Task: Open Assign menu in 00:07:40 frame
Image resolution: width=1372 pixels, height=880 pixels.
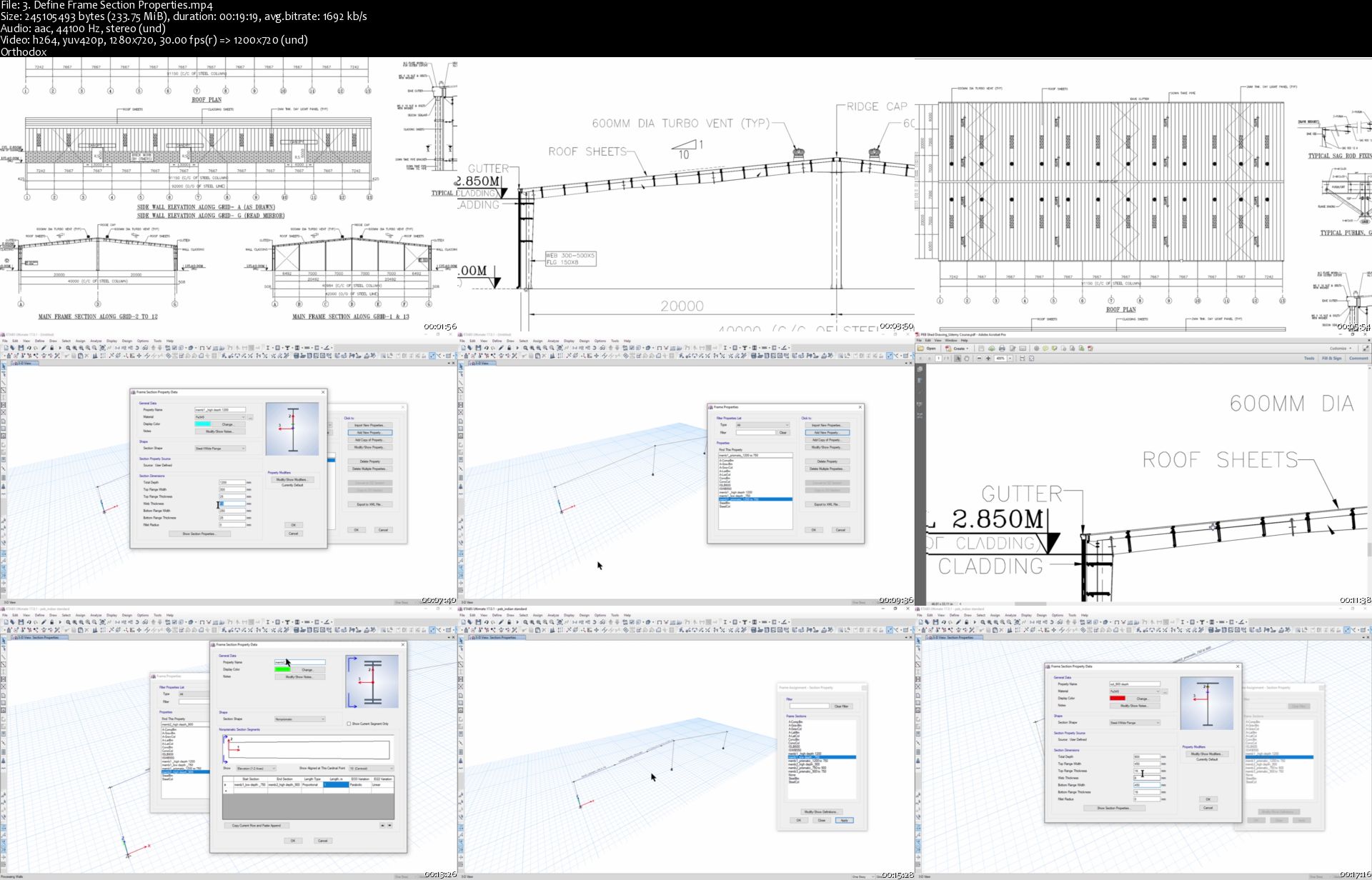Action: tap(81, 341)
